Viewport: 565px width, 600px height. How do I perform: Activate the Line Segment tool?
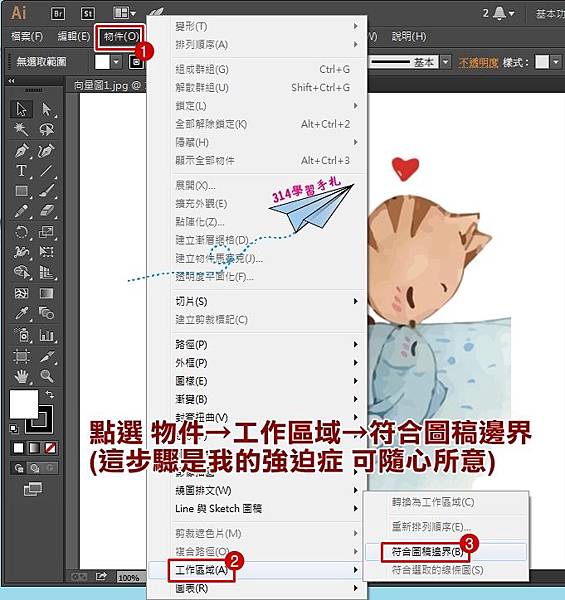pyautogui.click(x=46, y=171)
